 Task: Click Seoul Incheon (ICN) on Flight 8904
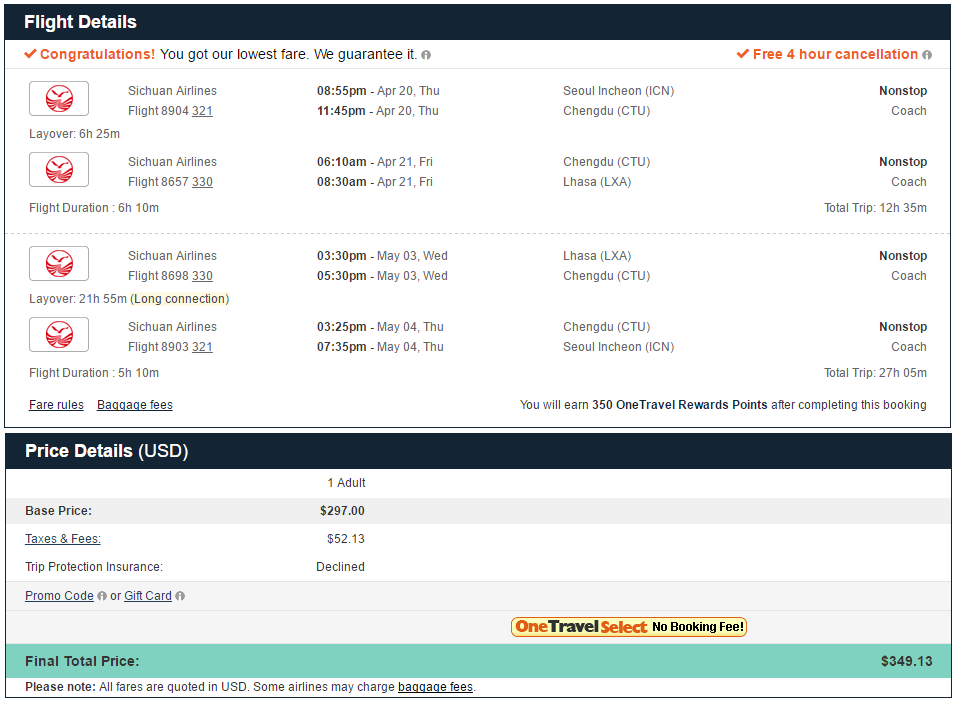click(x=618, y=90)
